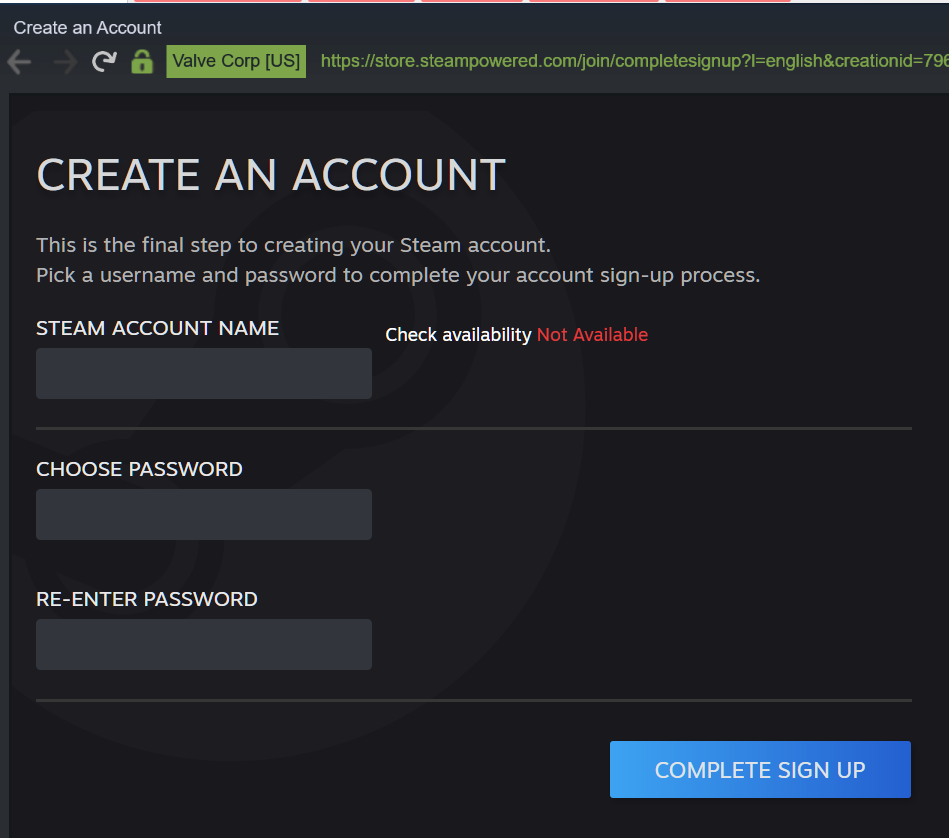Click the forward navigation arrow

tap(65, 62)
